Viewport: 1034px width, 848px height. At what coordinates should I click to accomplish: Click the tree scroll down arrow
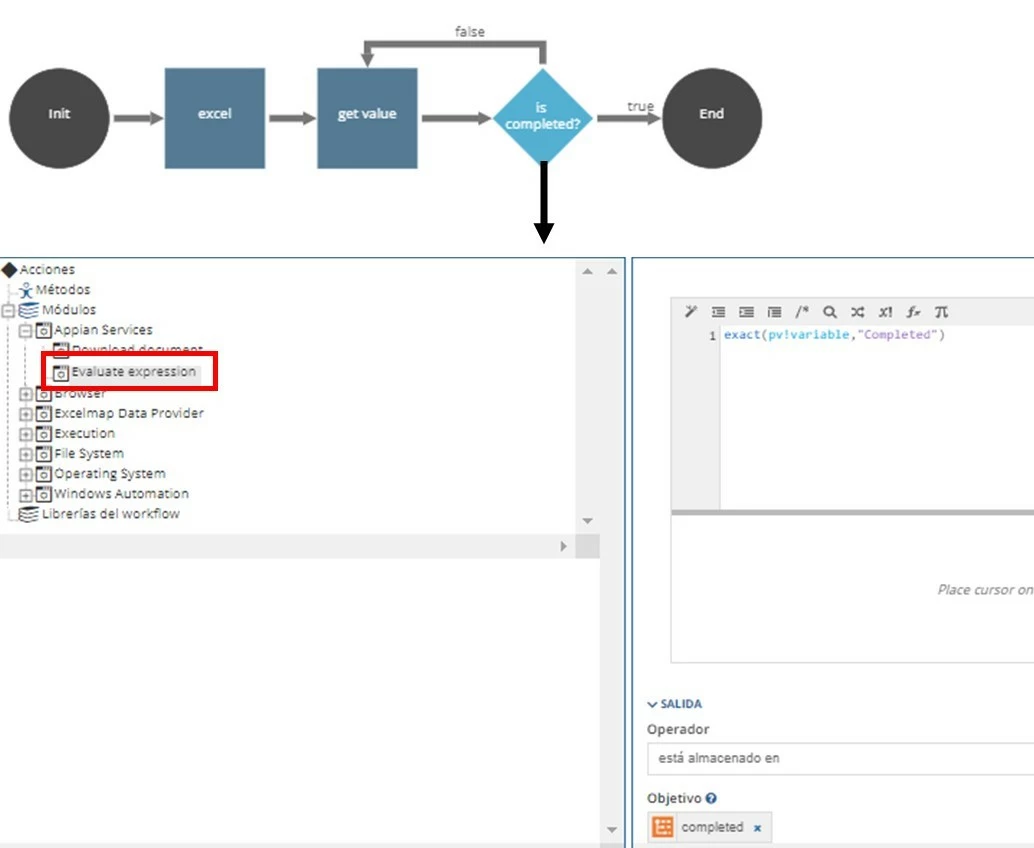pyautogui.click(x=588, y=521)
